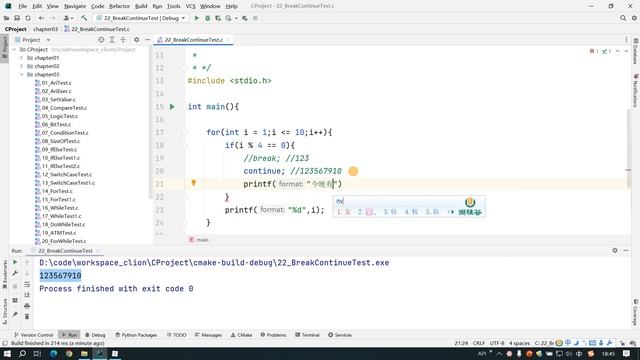Click chapter03 in the breadcrumb bar

click(45, 29)
